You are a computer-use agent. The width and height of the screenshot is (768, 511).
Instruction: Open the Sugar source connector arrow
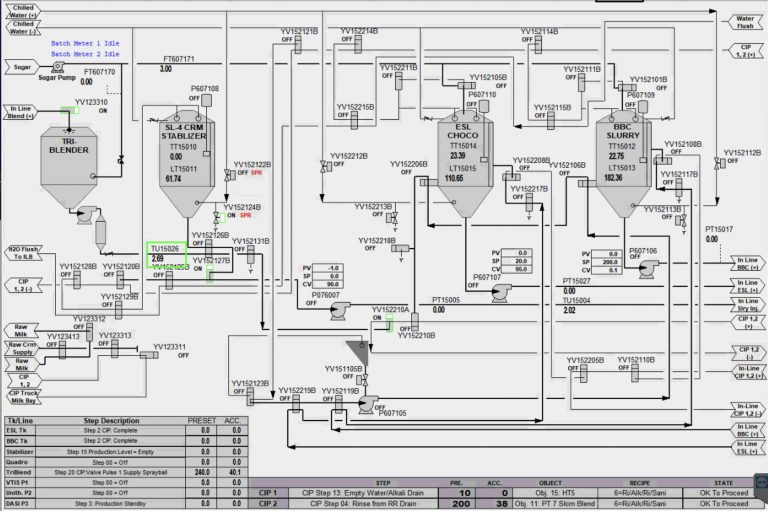pyautogui.click(x=22, y=67)
